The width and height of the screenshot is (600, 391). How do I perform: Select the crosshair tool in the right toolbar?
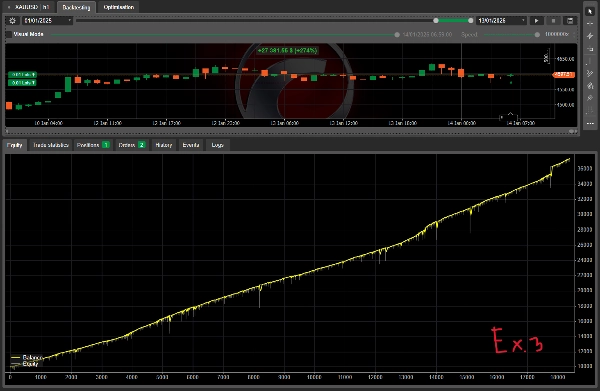tap(590, 24)
